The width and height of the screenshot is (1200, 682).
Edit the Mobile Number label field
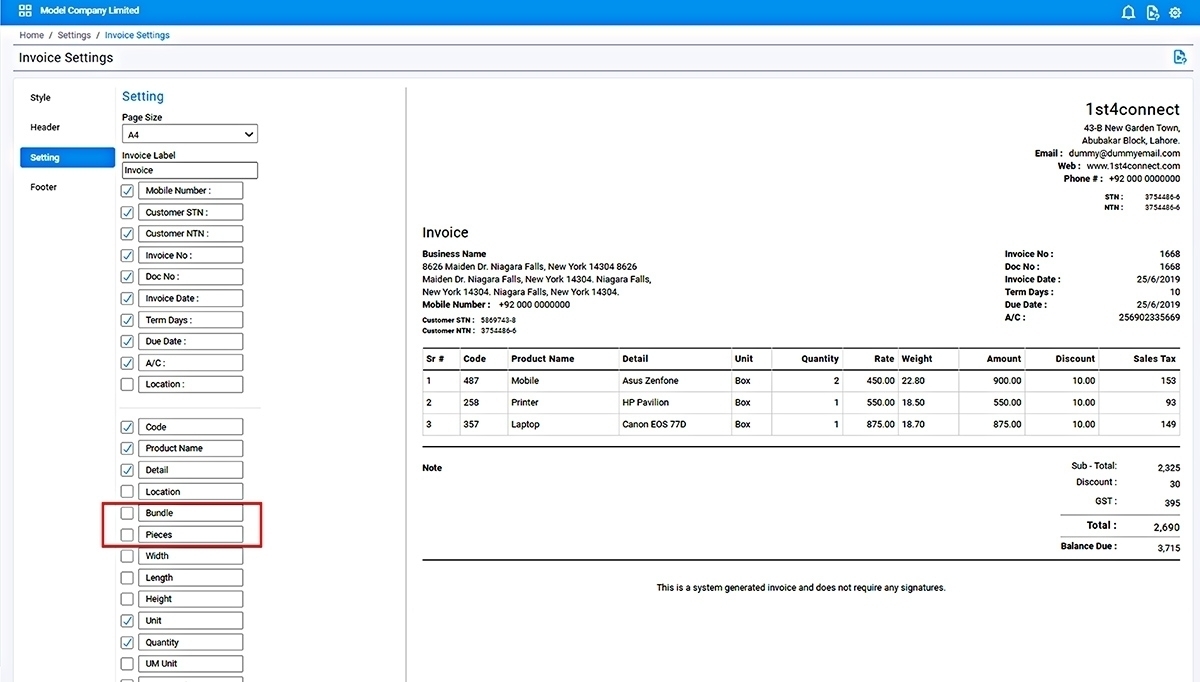[x=191, y=190]
